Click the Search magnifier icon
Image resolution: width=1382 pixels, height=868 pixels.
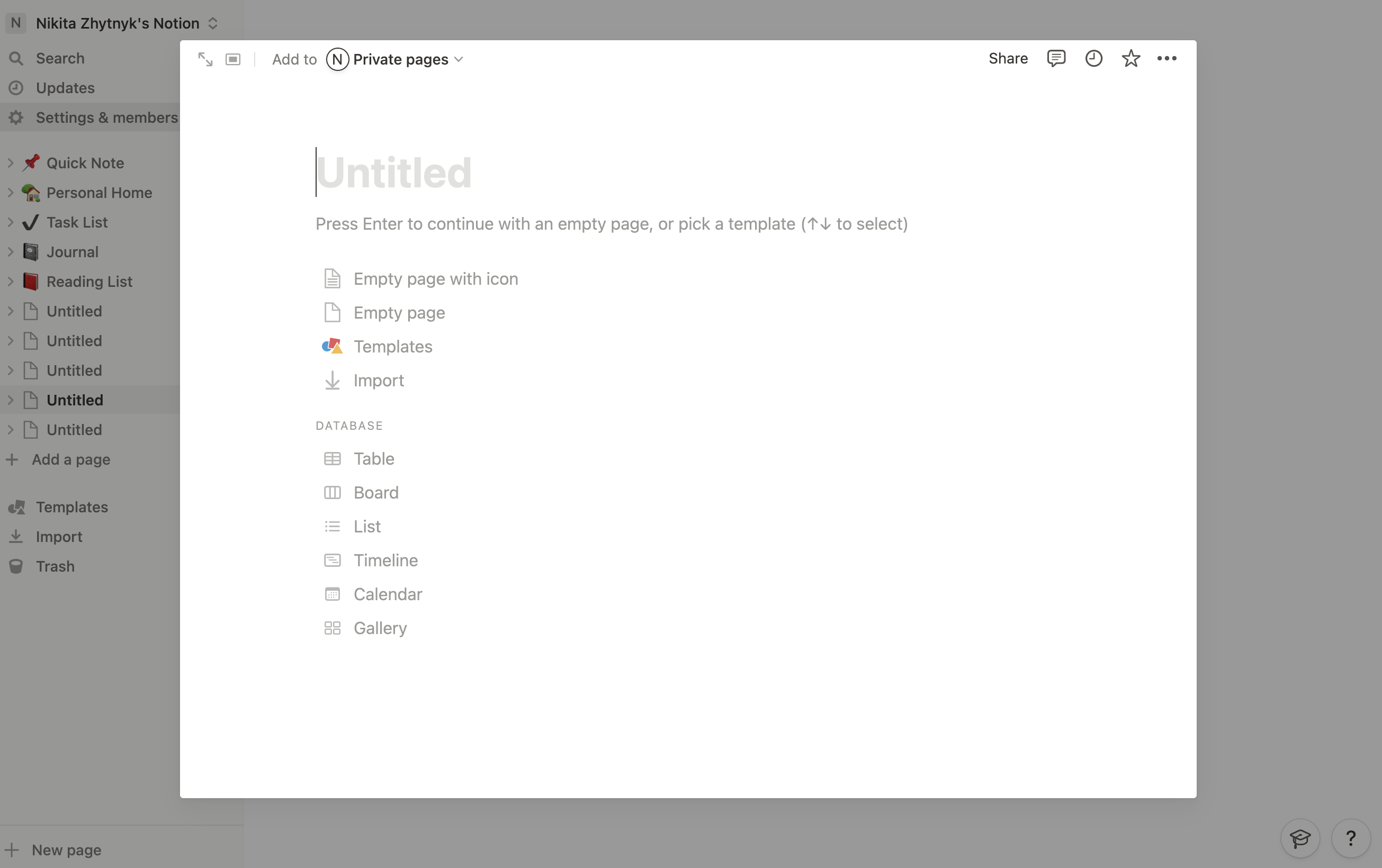pyautogui.click(x=16, y=59)
